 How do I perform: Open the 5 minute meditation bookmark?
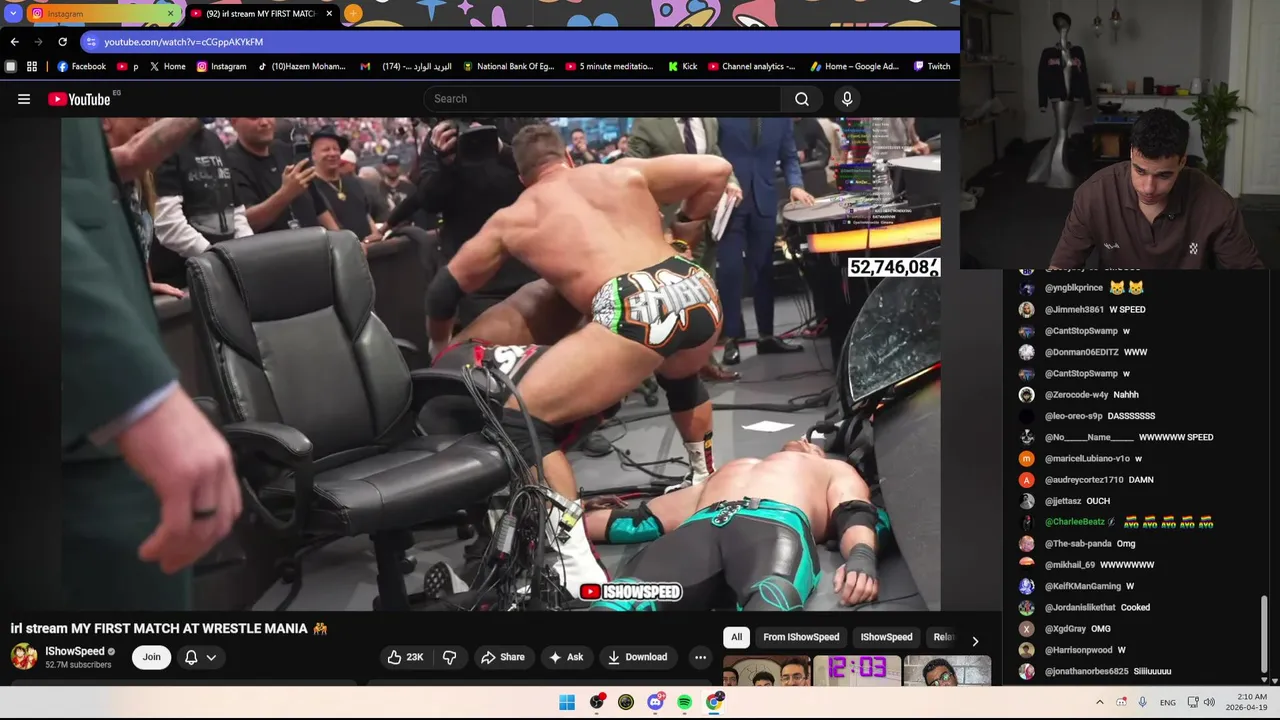[x=609, y=67]
